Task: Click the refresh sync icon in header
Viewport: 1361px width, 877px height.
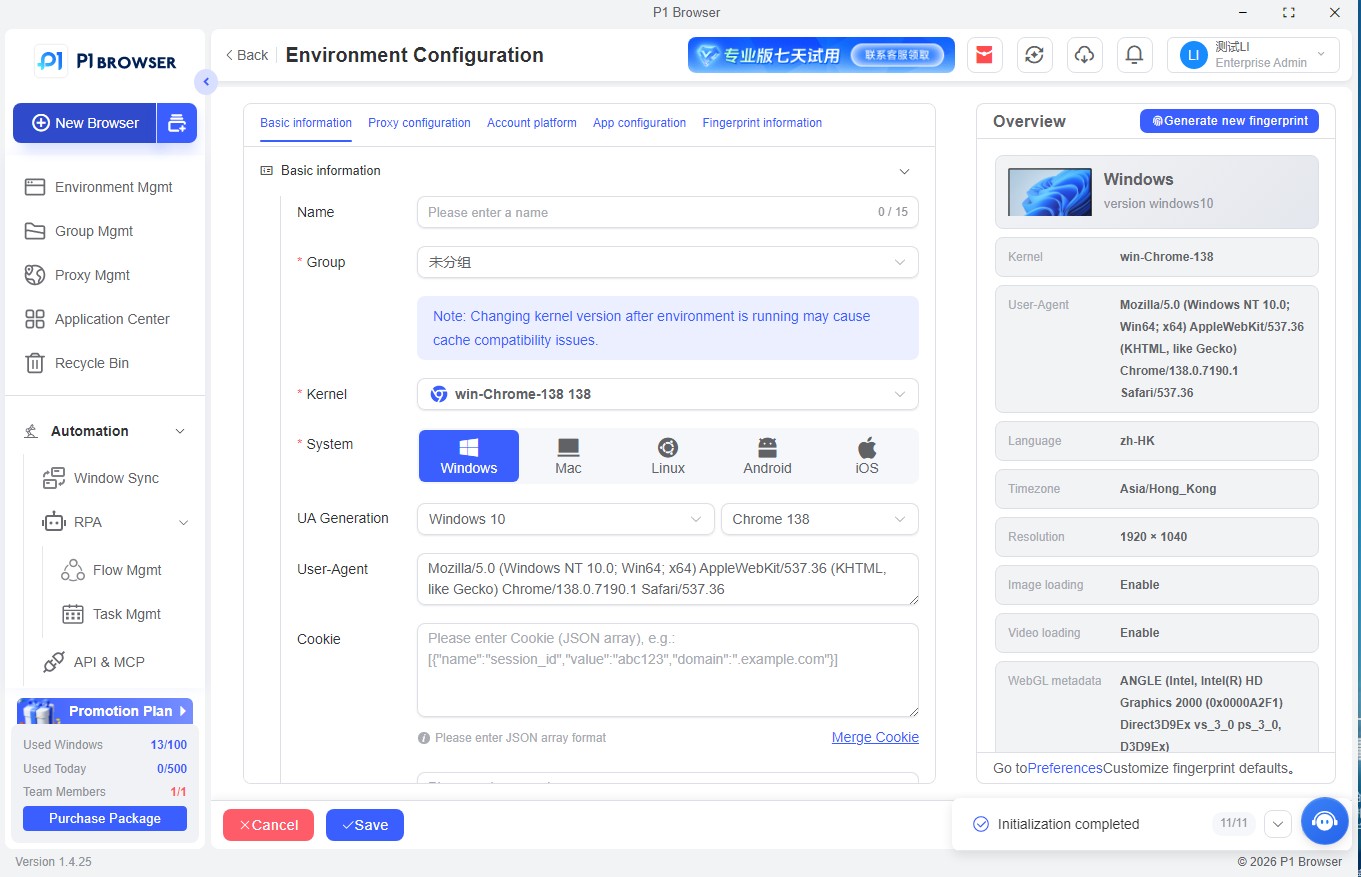Action: coord(1035,55)
